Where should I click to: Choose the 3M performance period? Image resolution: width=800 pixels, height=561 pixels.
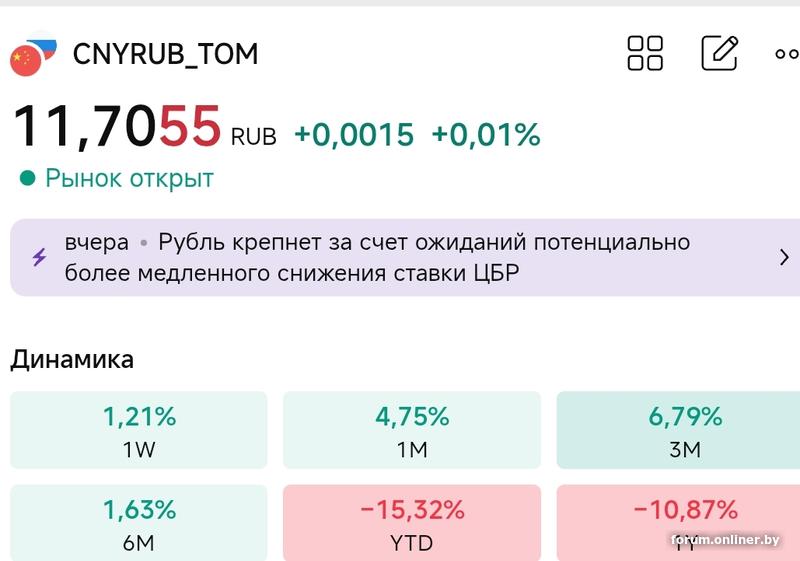(x=684, y=430)
